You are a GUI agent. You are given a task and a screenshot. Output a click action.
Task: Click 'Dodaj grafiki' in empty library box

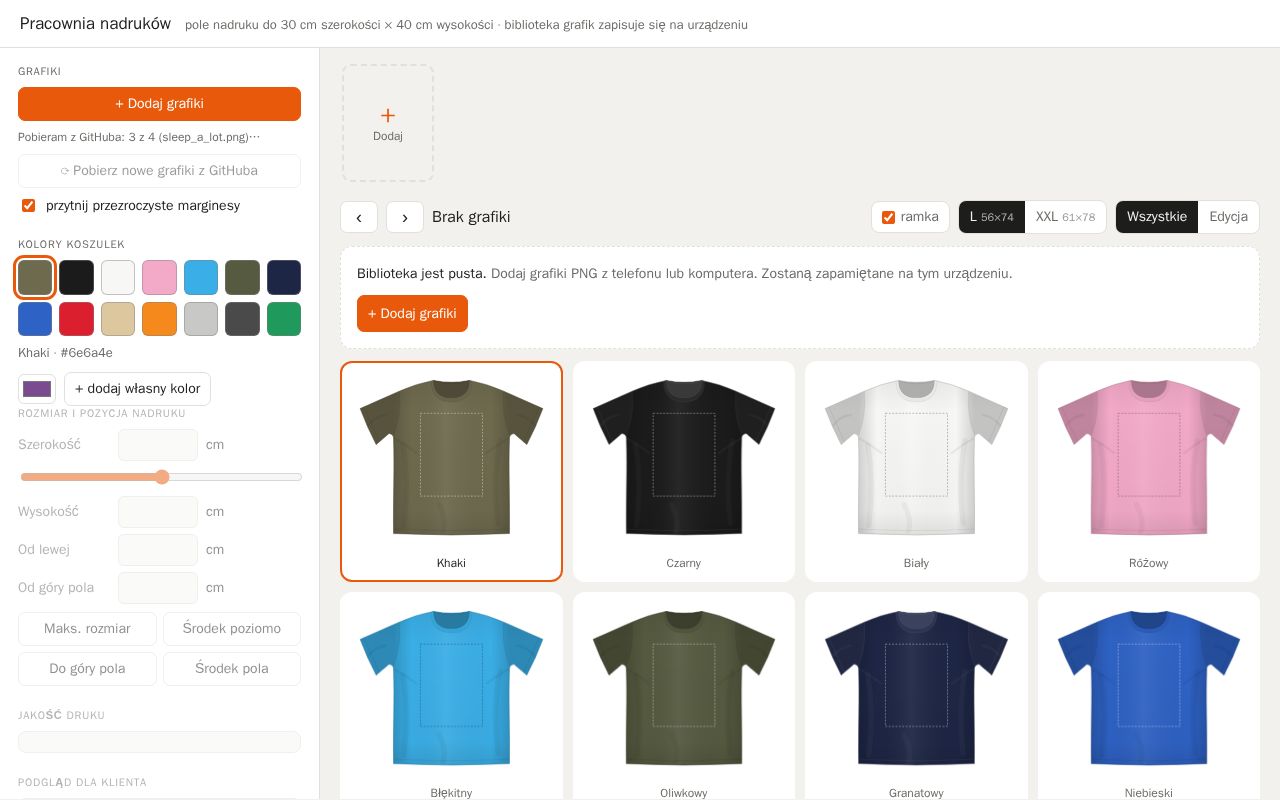412,314
